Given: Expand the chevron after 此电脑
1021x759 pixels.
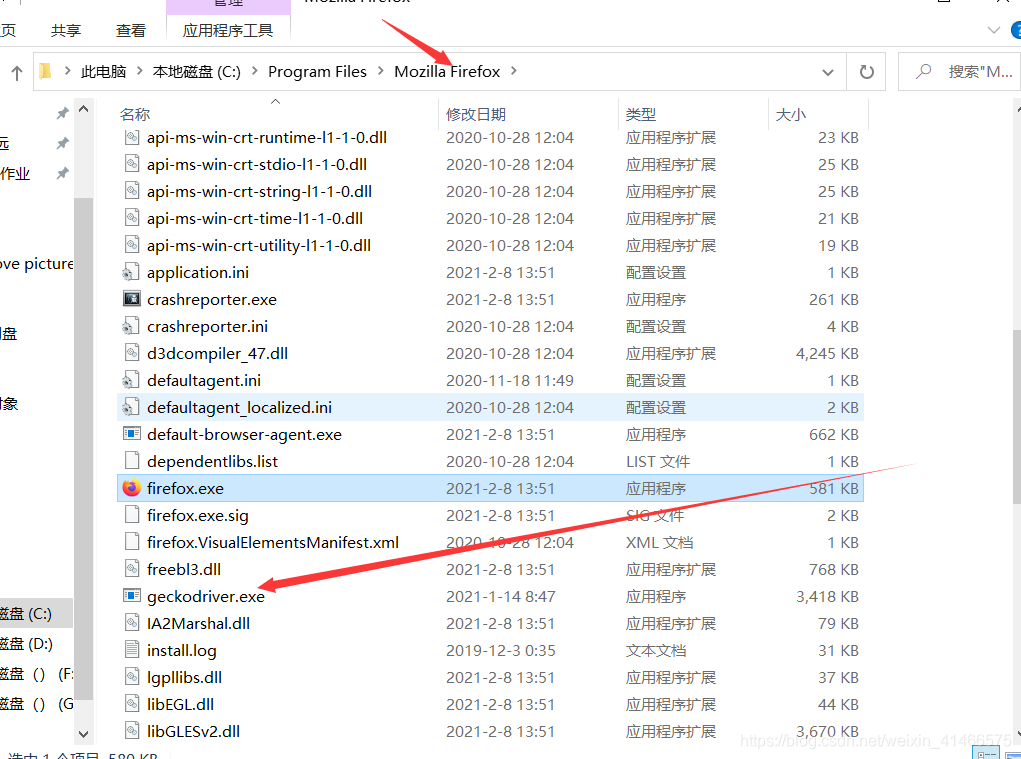Looking at the screenshot, I should pyautogui.click(x=139, y=71).
